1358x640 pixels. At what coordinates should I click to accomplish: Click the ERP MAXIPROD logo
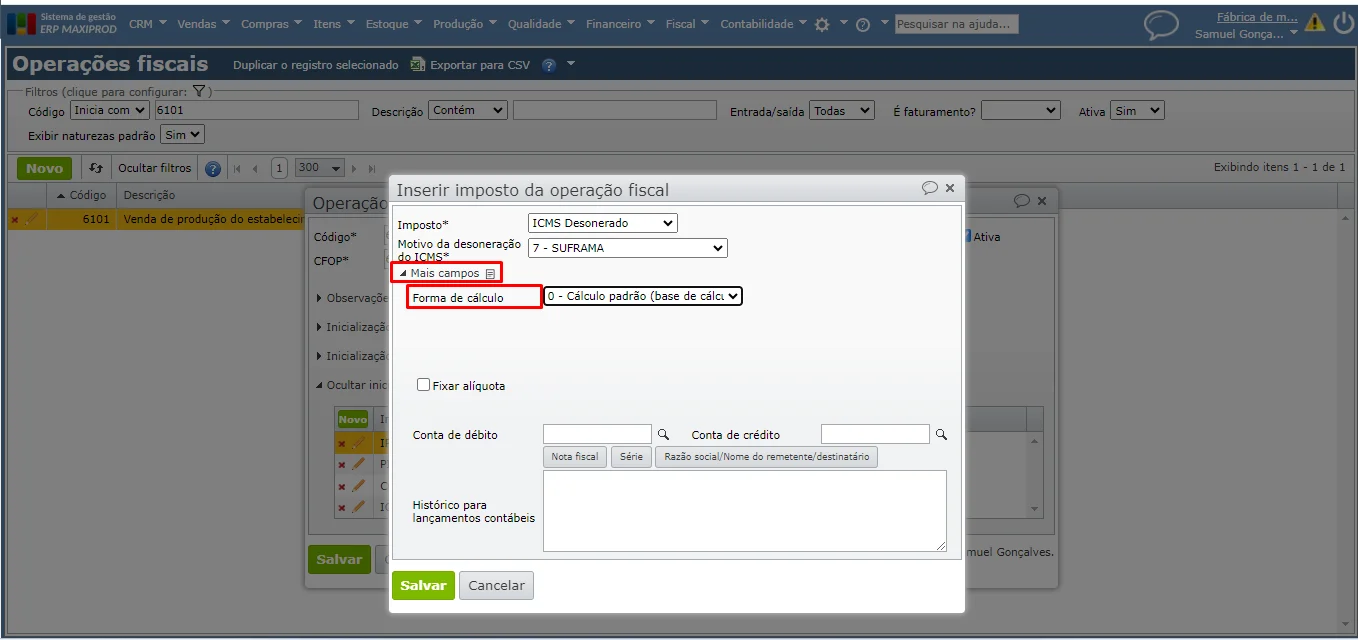click(x=62, y=23)
